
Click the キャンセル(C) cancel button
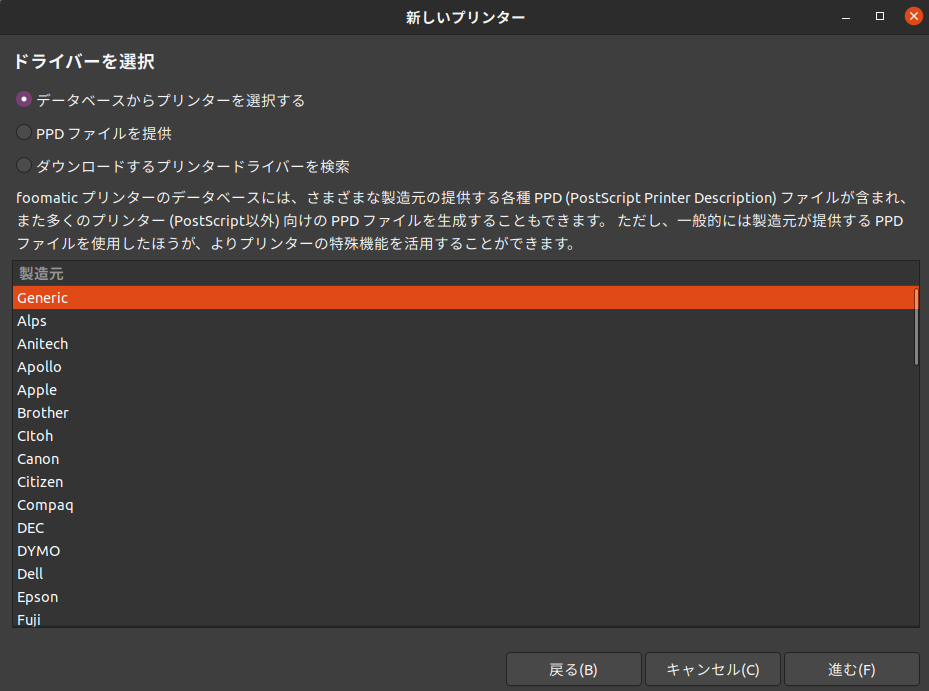tap(712, 670)
